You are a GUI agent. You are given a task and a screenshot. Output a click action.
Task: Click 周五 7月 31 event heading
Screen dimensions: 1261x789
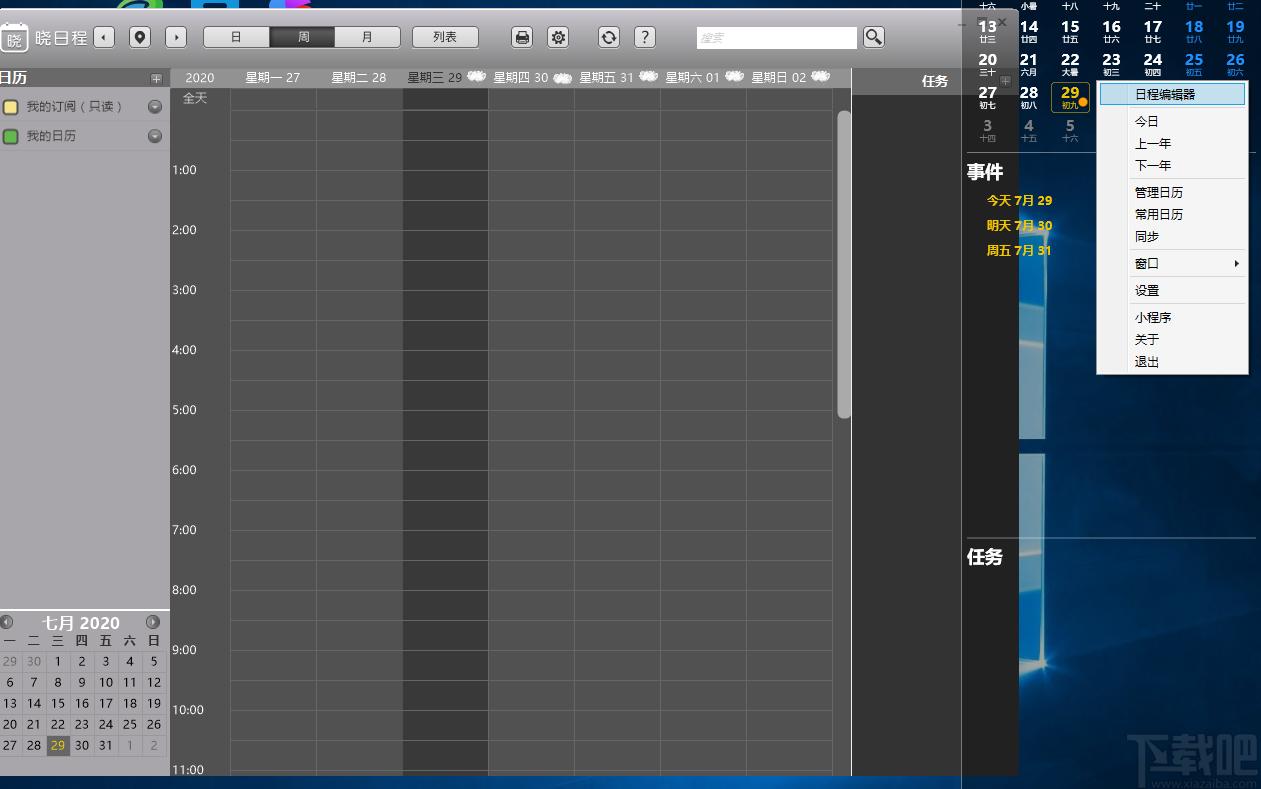(x=1019, y=250)
